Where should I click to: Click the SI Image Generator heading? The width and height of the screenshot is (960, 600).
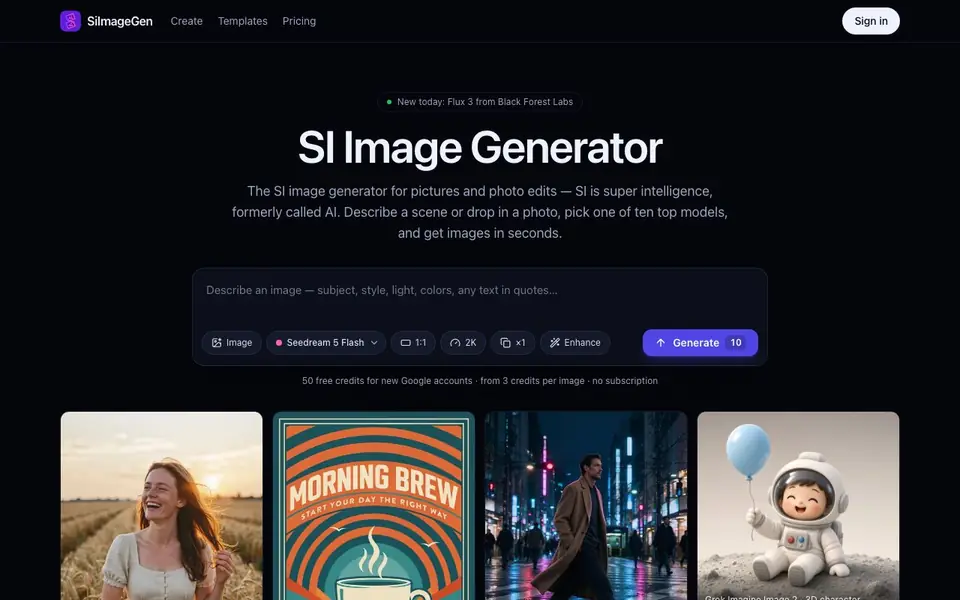point(479,148)
